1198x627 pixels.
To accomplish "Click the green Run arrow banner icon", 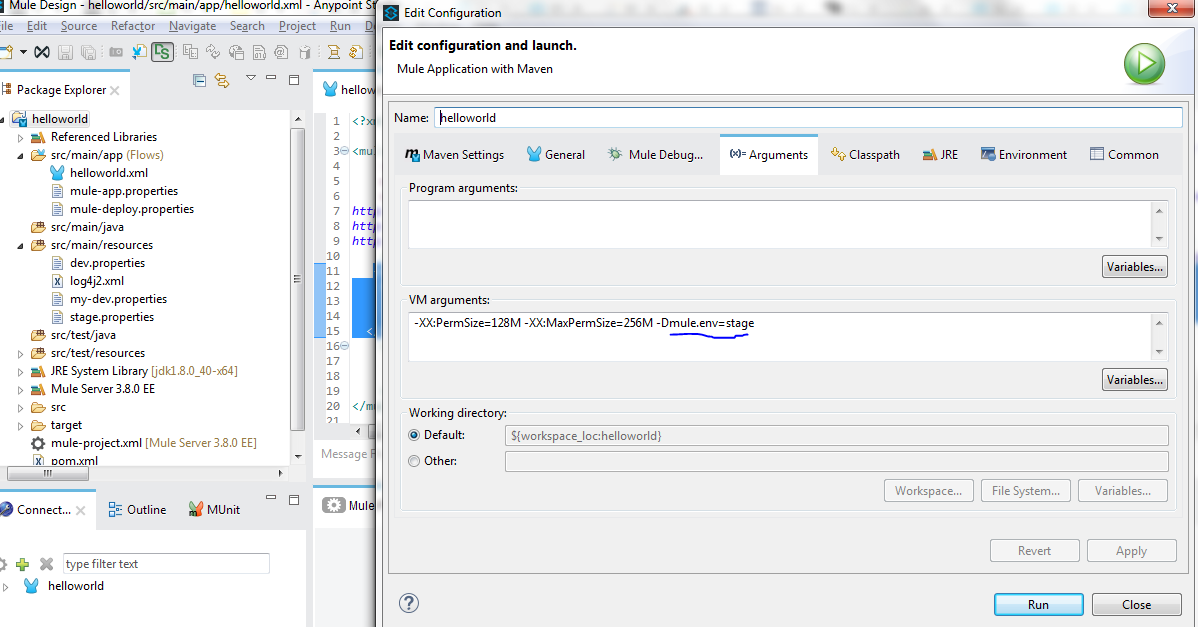I will click(1143, 66).
